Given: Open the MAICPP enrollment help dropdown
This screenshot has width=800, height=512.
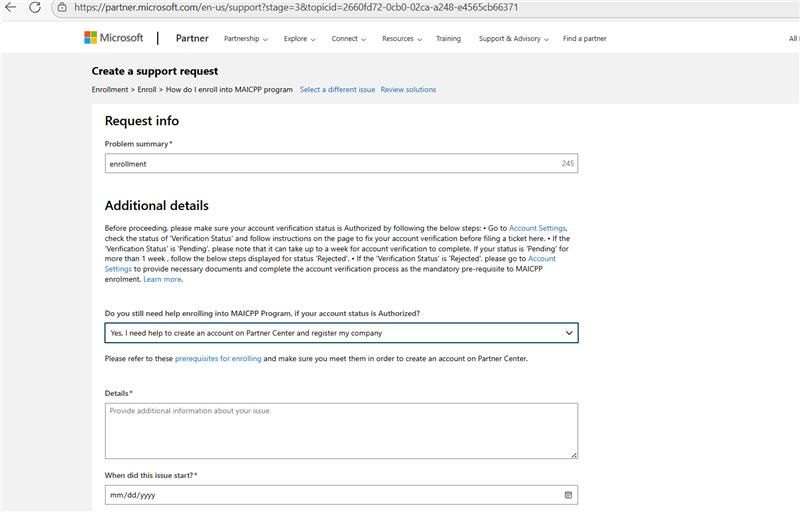Looking at the screenshot, I should point(341,333).
